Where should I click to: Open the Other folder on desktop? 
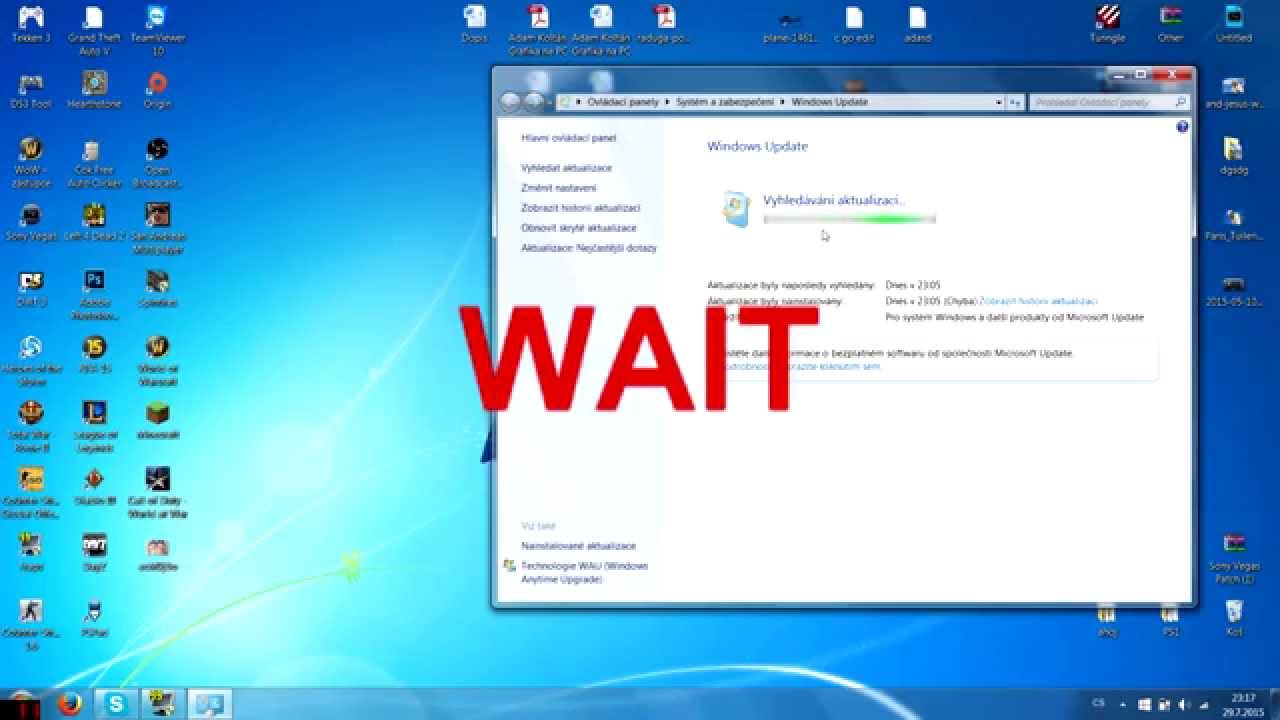point(1170,24)
